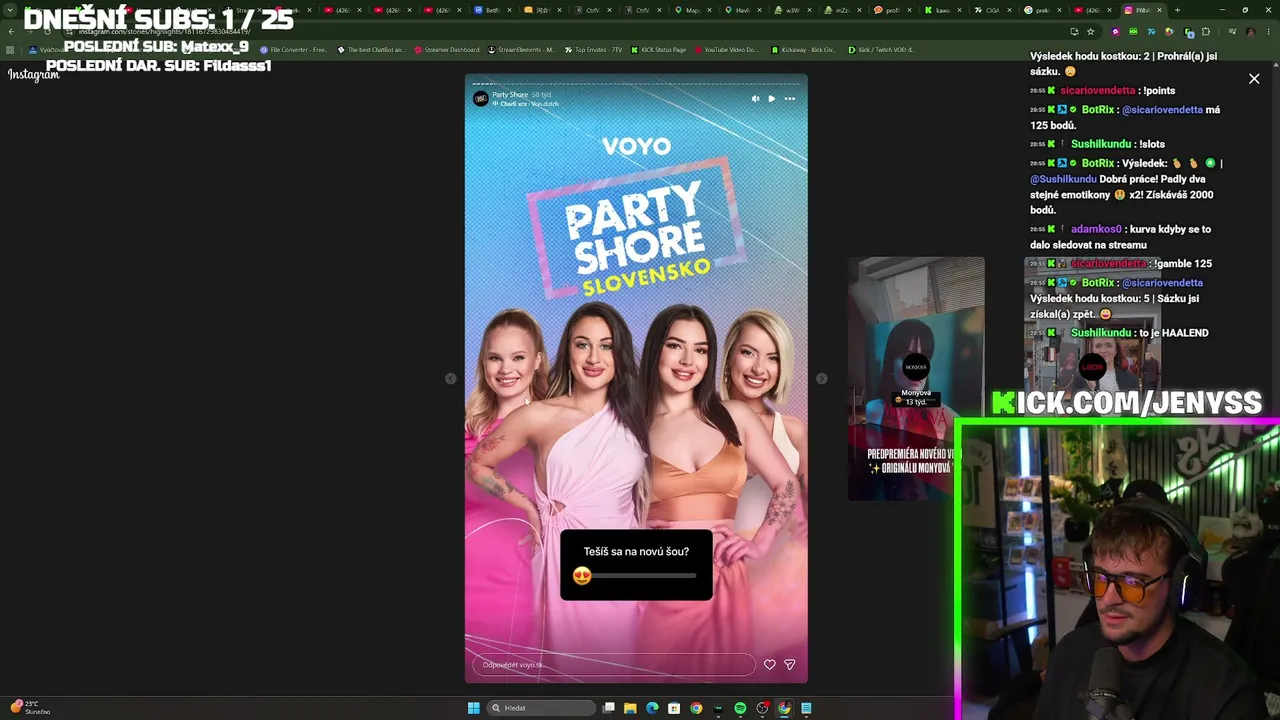Screen dimensions: 1280x720
Task: Open Task View on the taskbar
Action: coord(608,708)
